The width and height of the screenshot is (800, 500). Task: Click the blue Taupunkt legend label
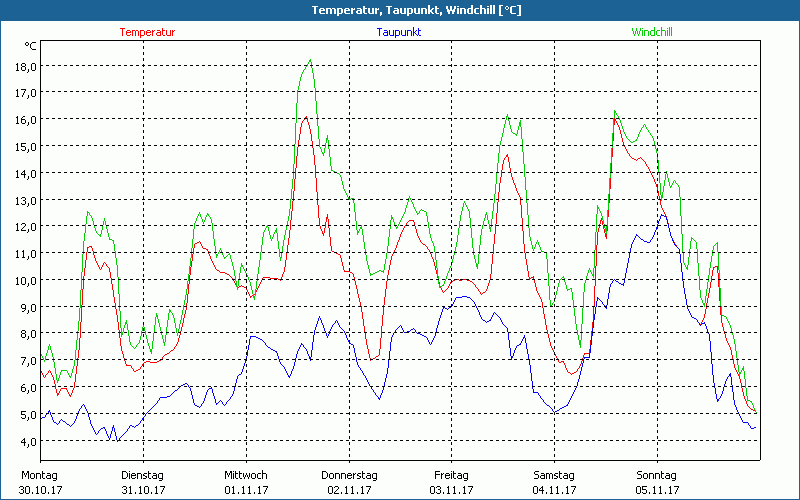[399, 32]
